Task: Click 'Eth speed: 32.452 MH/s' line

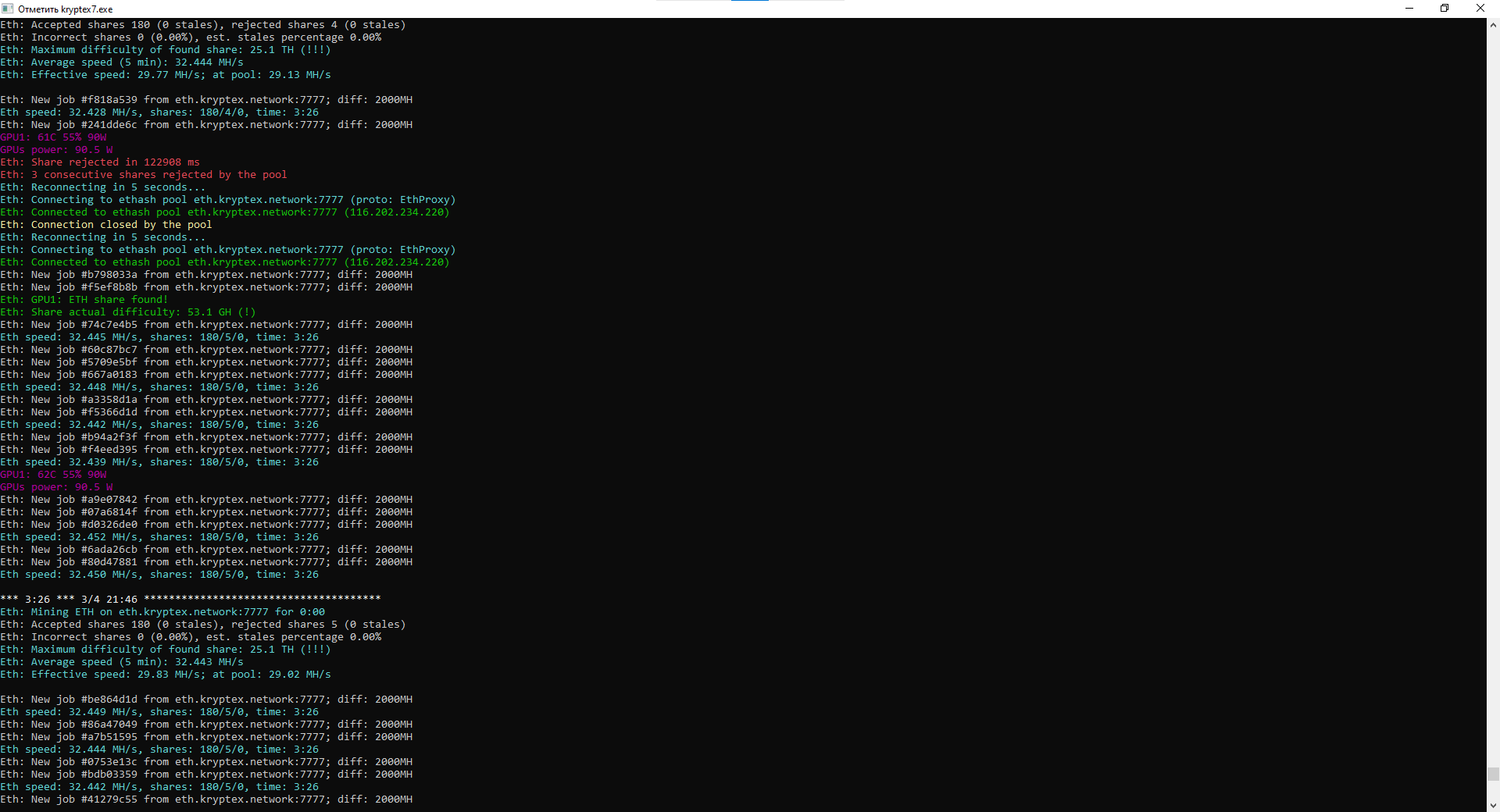Action: (x=159, y=537)
